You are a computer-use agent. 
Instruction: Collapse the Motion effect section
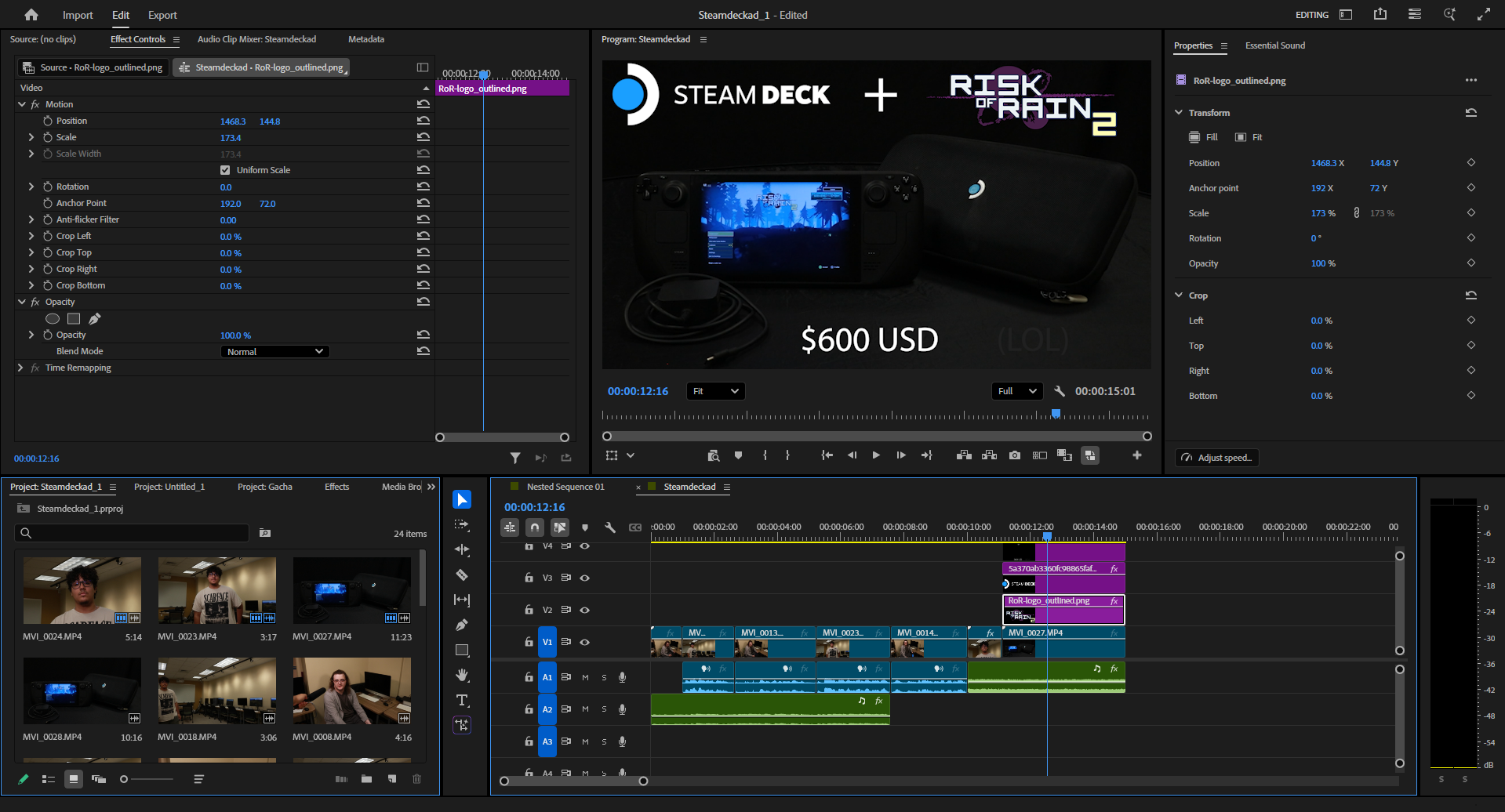[22, 104]
